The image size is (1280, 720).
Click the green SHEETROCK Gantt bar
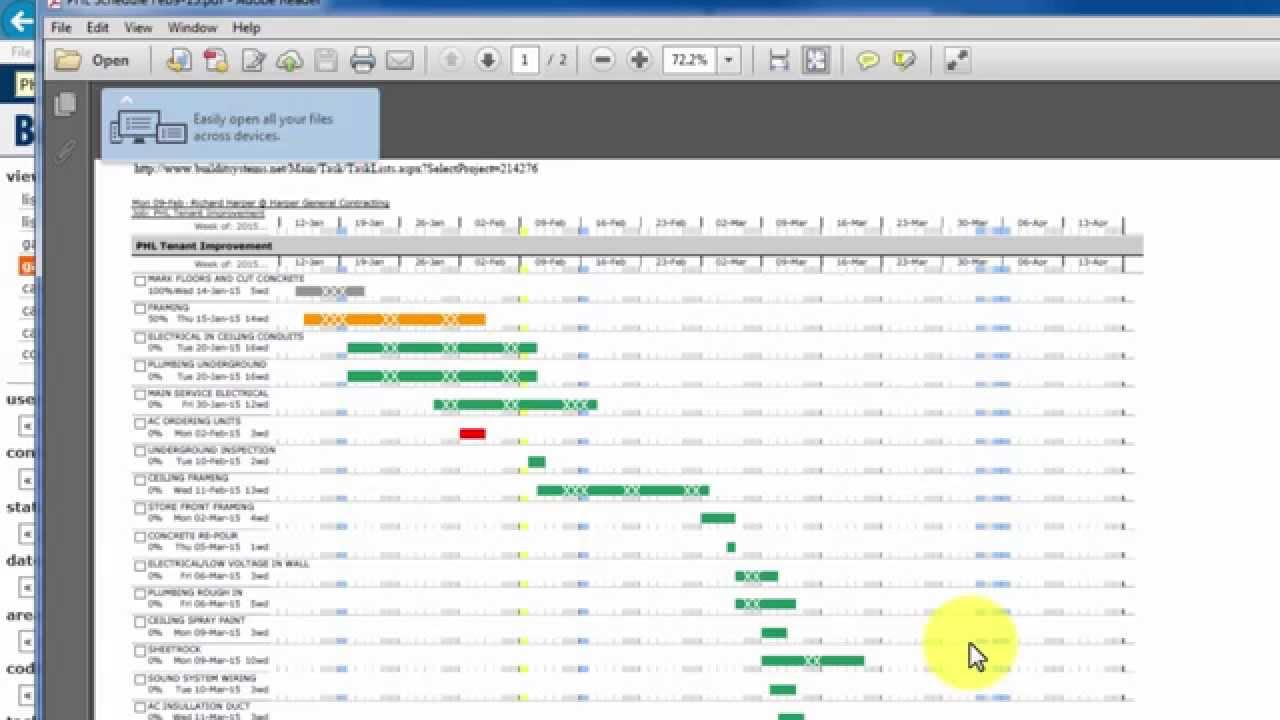click(x=812, y=661)
